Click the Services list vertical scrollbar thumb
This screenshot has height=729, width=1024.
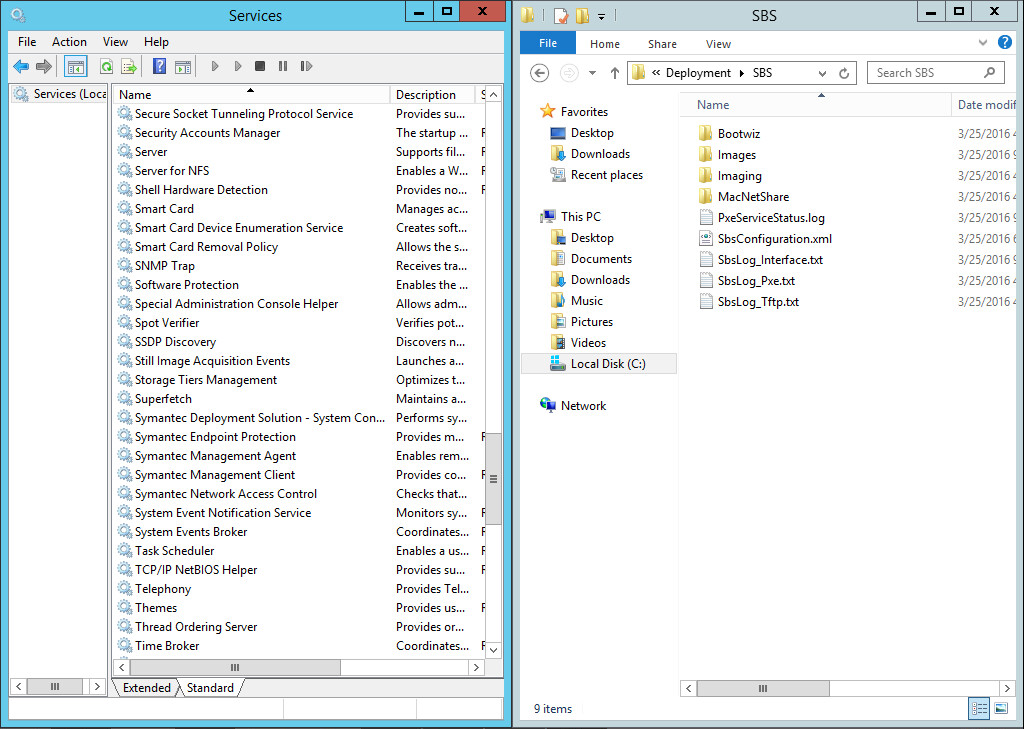pyautogui.click(x=493, y=479)
